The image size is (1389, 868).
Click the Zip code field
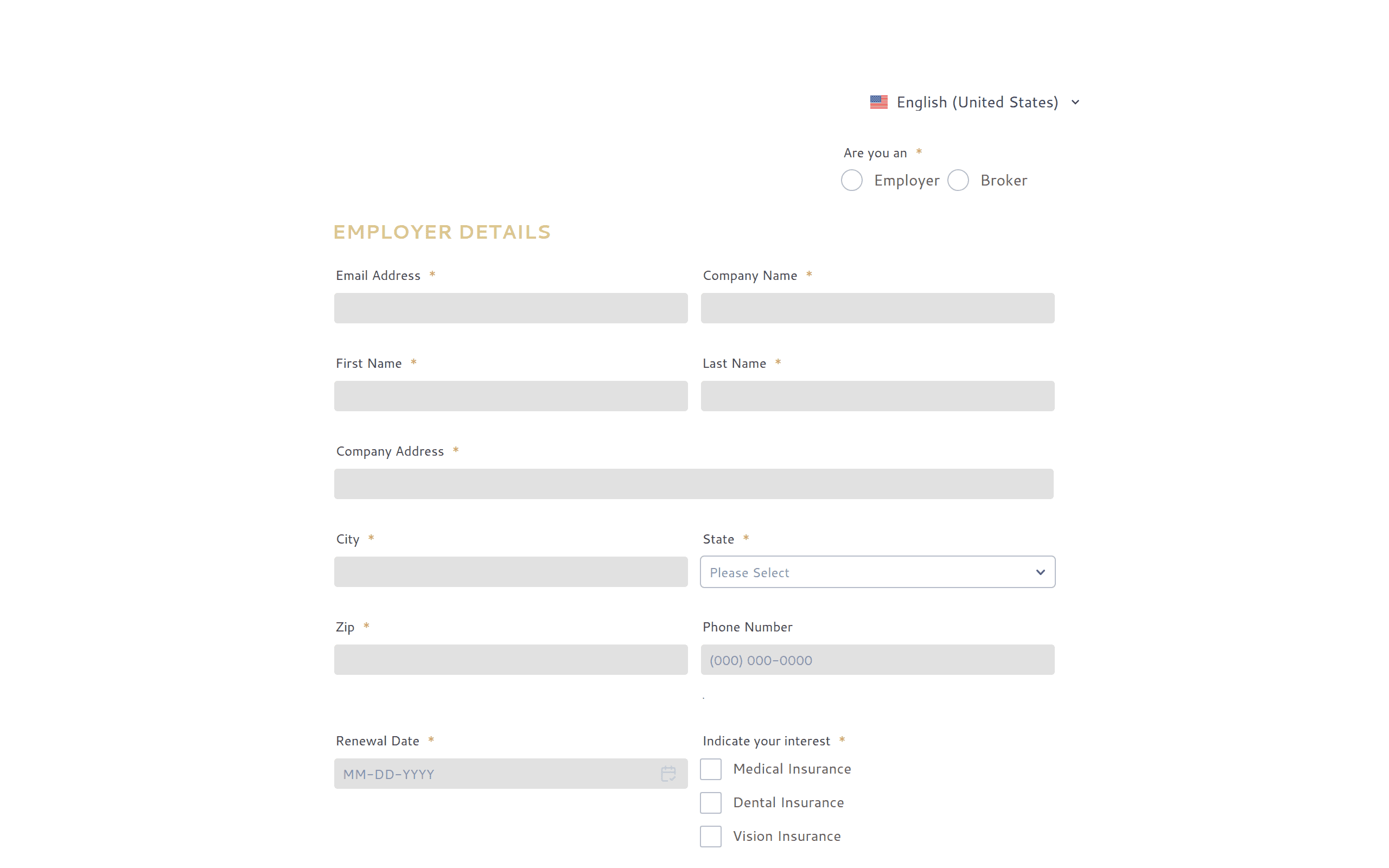pyautogui.click(x=511, y=660)
